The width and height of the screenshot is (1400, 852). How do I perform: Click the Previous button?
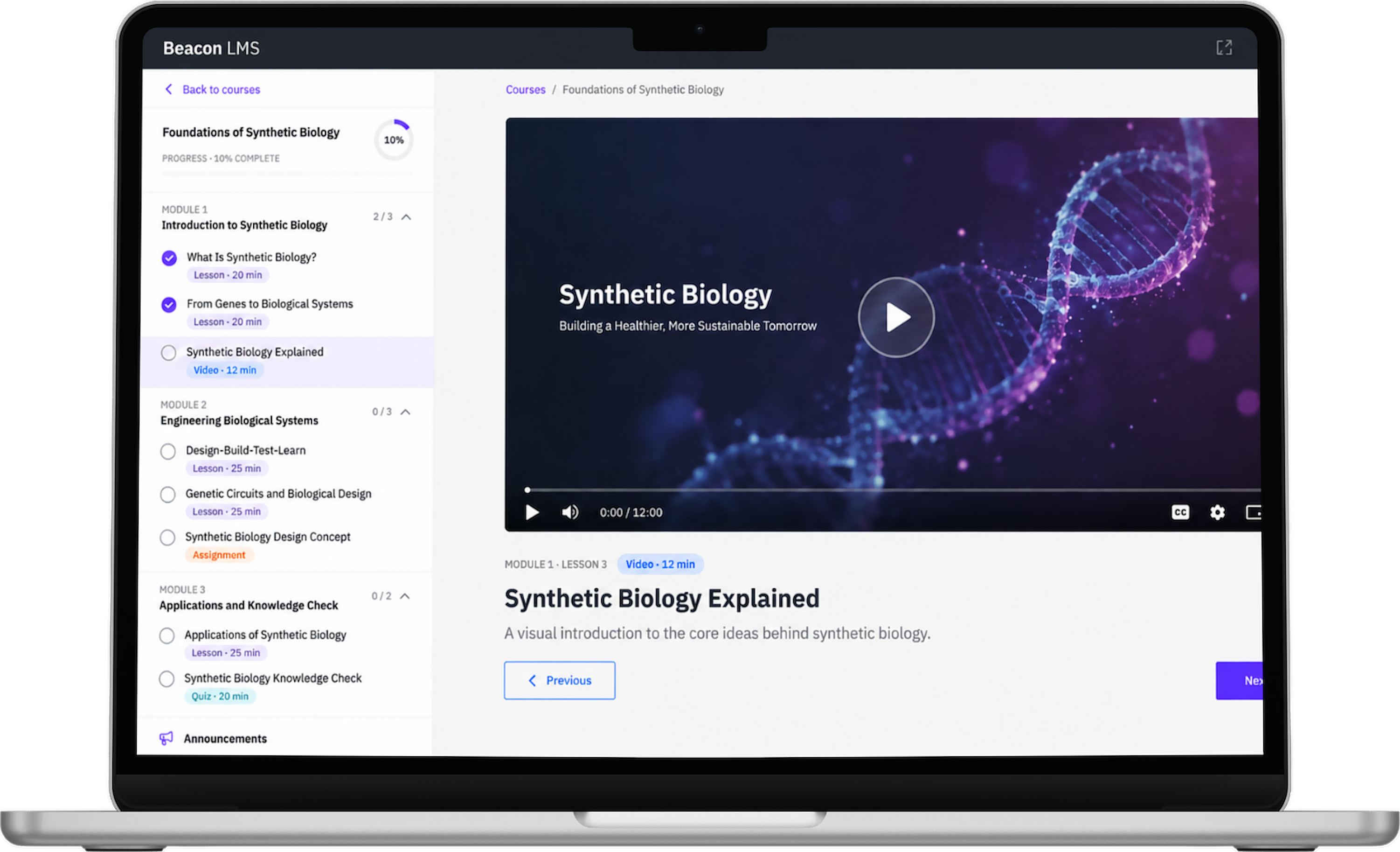click(559, 680)
